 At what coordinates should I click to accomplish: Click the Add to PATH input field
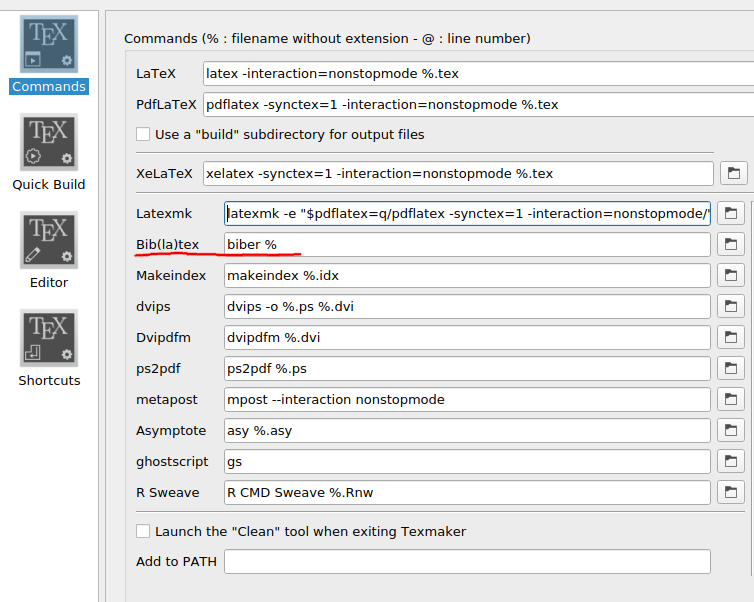pos(467,562)
